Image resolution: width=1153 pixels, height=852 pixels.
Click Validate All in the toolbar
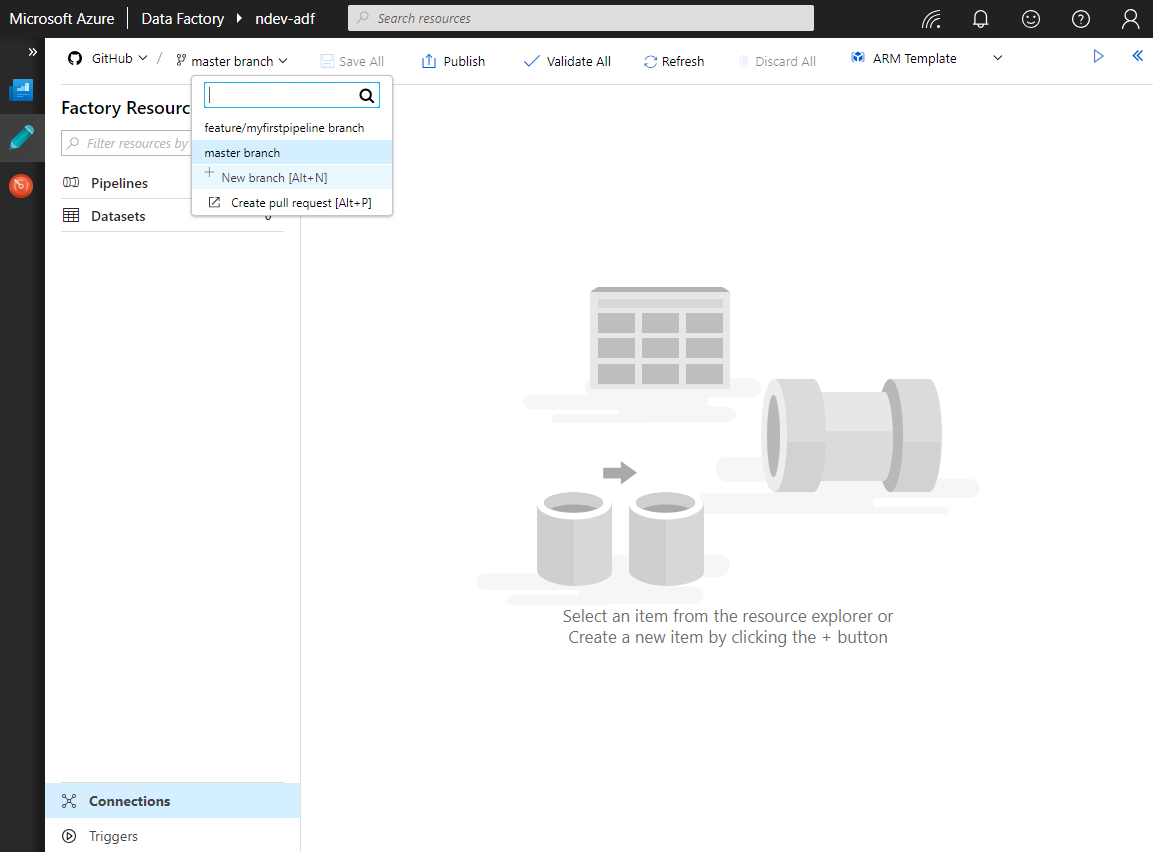(567, 61)
